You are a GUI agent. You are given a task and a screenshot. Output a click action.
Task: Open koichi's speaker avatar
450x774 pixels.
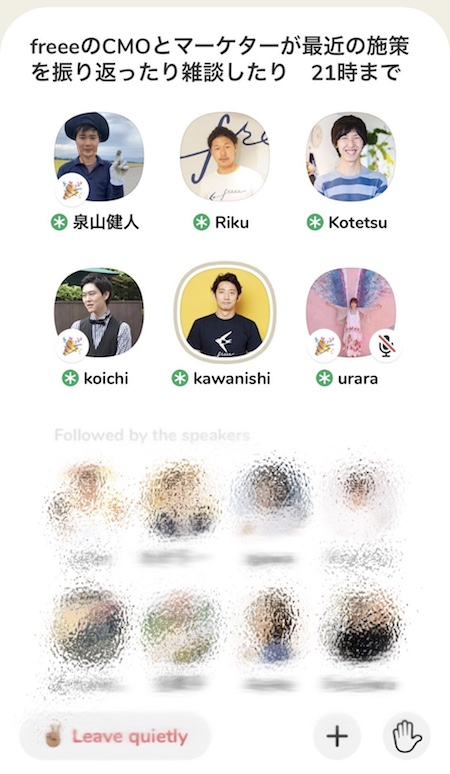pos(99,312)
